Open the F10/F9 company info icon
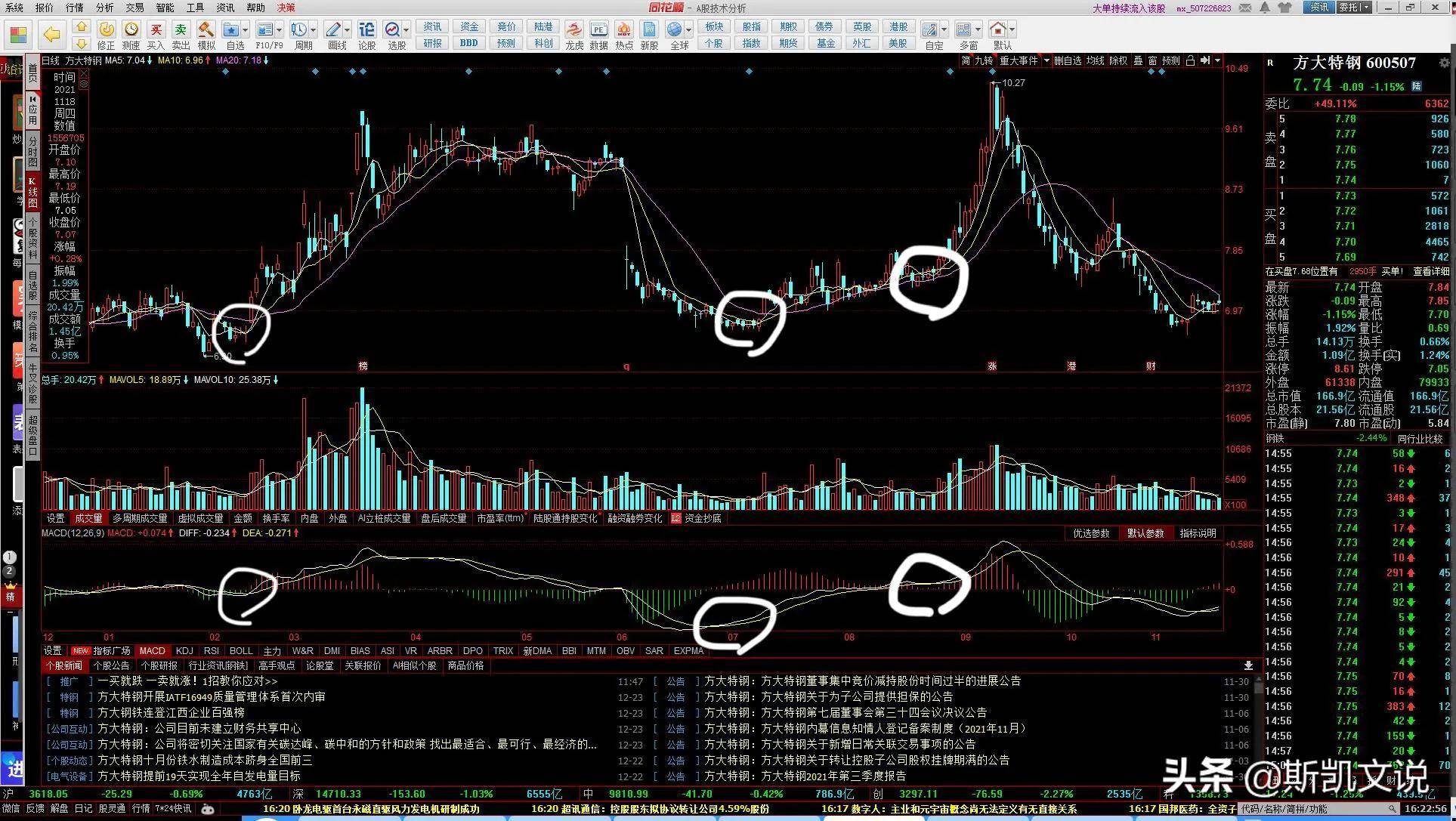The height and width of the screenshot is (821, 1456). coord(264,29)
